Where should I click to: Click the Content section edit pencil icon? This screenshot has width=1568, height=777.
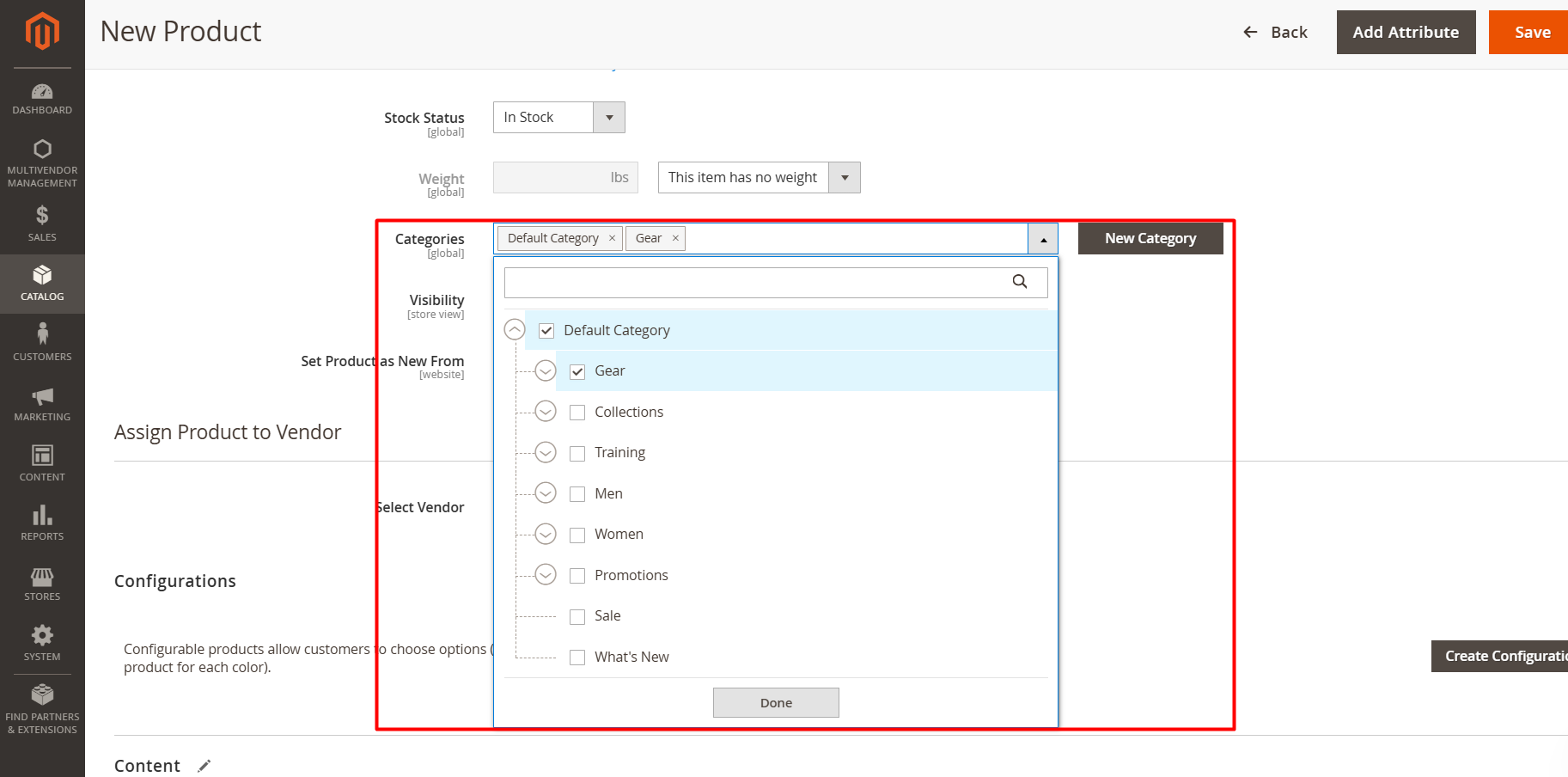[x=204, y=766]
